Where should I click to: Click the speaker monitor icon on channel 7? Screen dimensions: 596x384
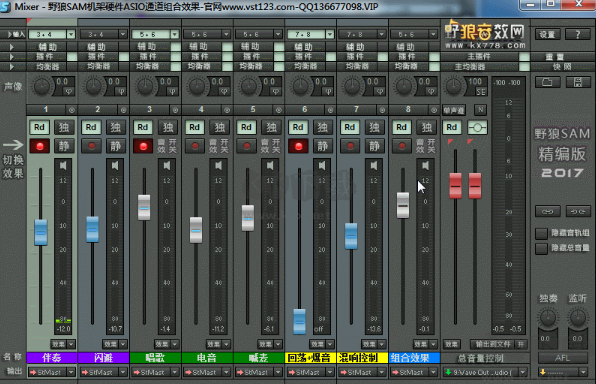coord(373,165)
